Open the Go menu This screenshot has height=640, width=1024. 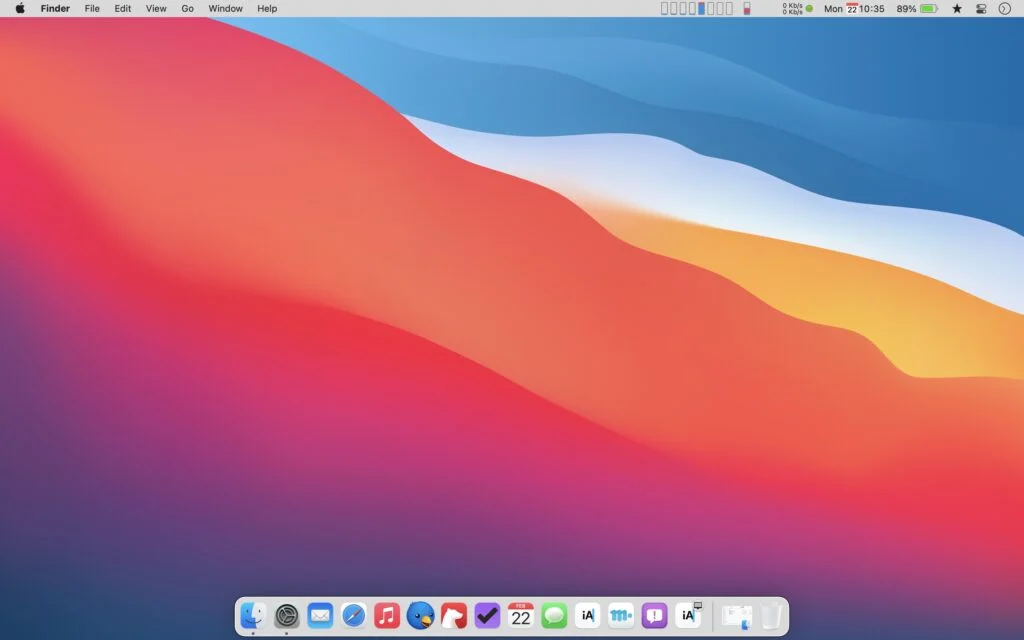pos(187,8)
